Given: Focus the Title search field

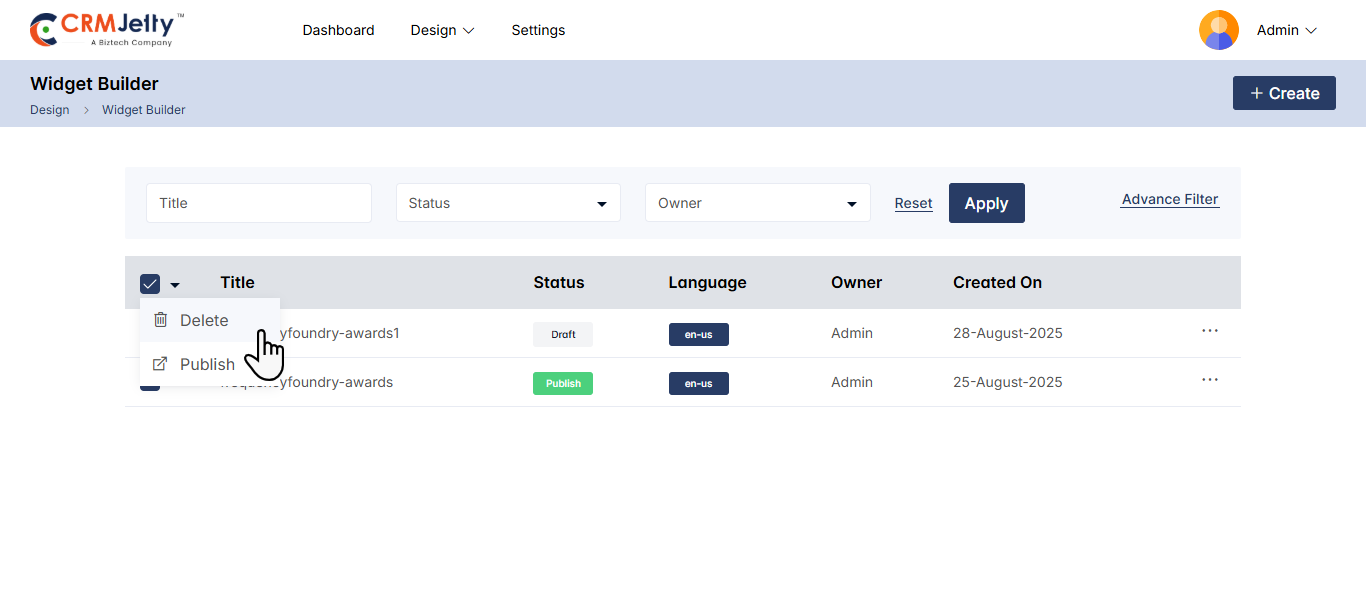Looking at the screenshot, I should pos(259,203).
